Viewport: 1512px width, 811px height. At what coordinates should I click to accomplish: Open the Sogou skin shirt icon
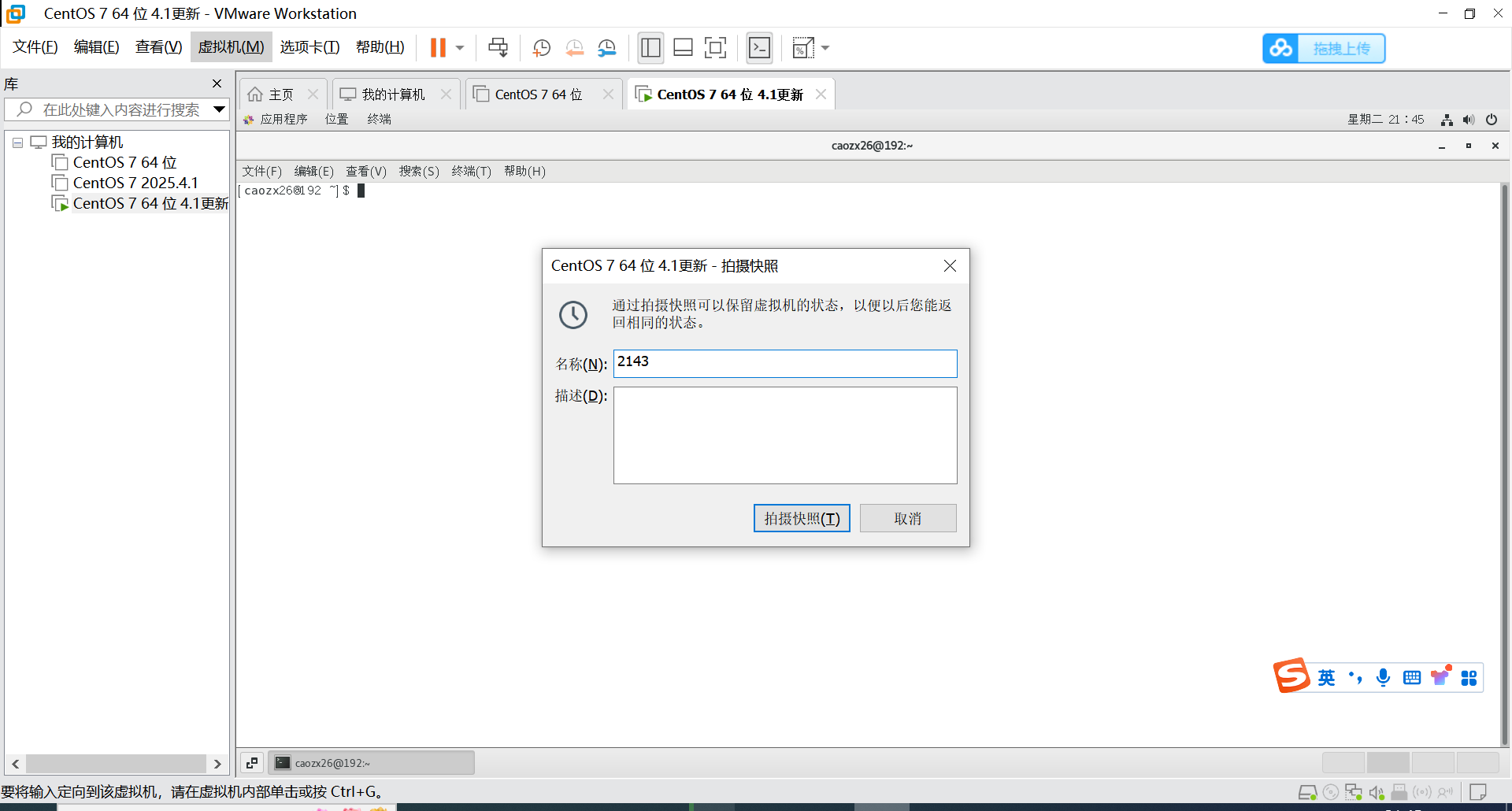pyautogui.click(x=1440, y=677)
